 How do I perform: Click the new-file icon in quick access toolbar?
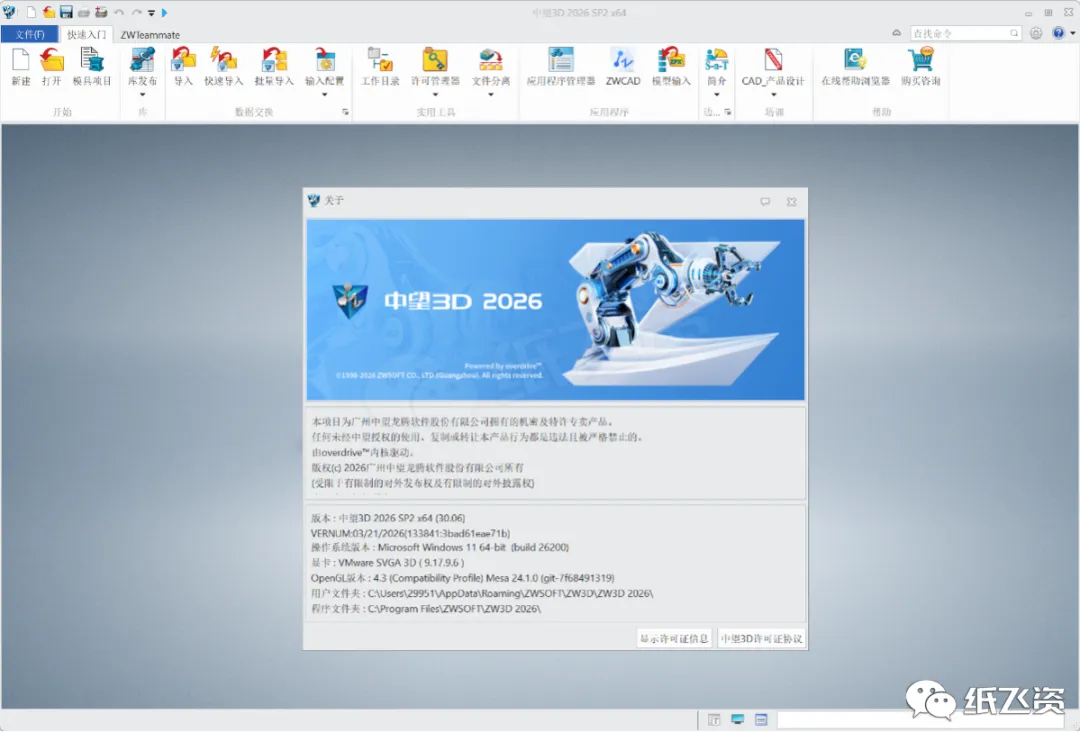pos(31,12)
